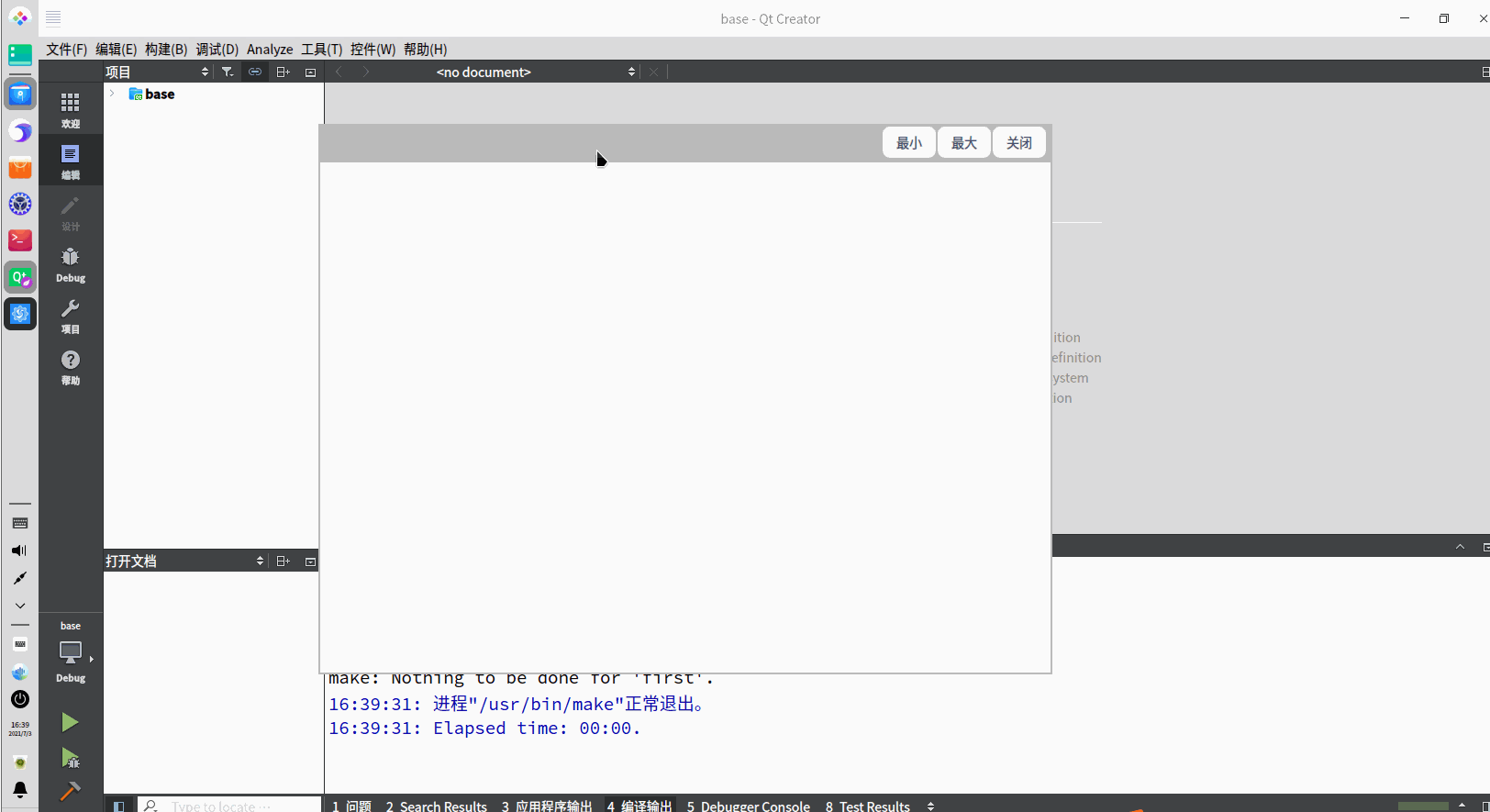1490x812 pixels.
Task: Expand the base project tree node
Action: (x=112, y=94)
